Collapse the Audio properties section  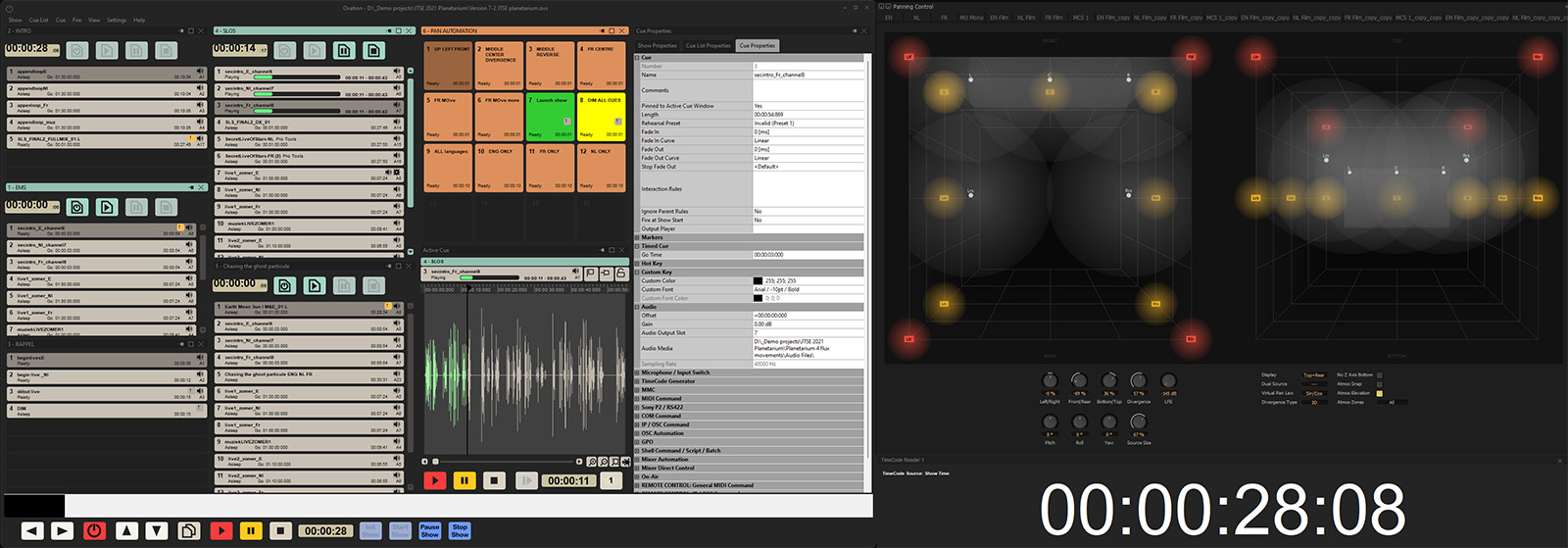click(x=639, y=307)
